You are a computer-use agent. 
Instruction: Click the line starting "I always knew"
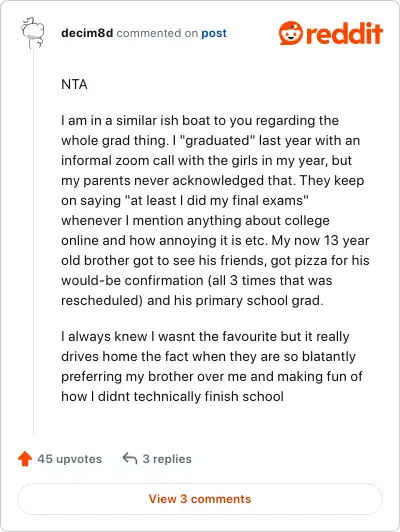click(x=205, y=337)
